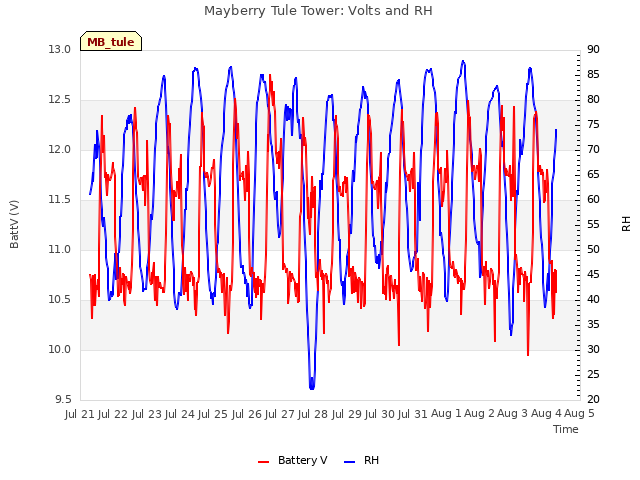
Task: Click the 'Aug 3' date tick label
Action: pyautogui.click(x=513, y=413)
